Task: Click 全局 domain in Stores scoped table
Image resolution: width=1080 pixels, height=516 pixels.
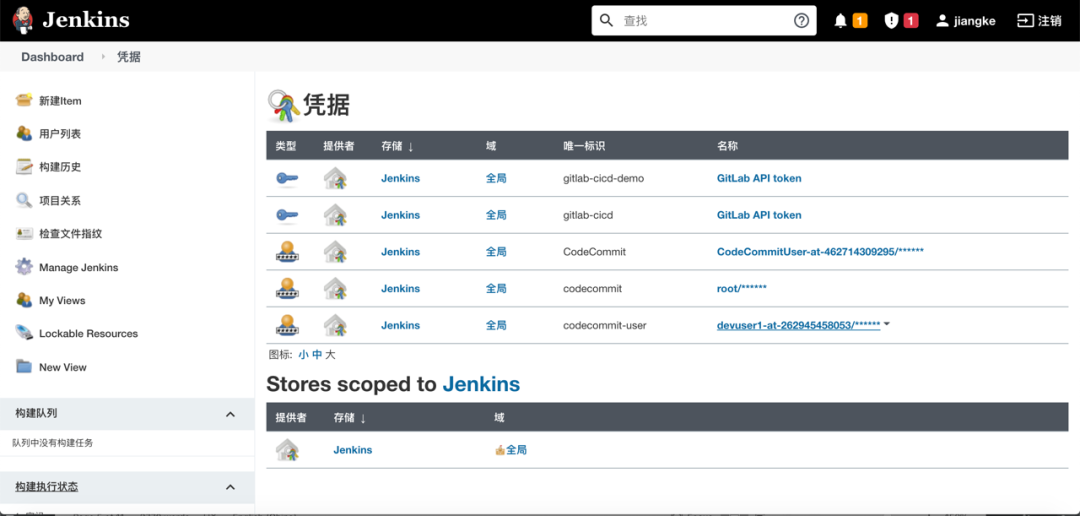Action: [x=517, y=450]
